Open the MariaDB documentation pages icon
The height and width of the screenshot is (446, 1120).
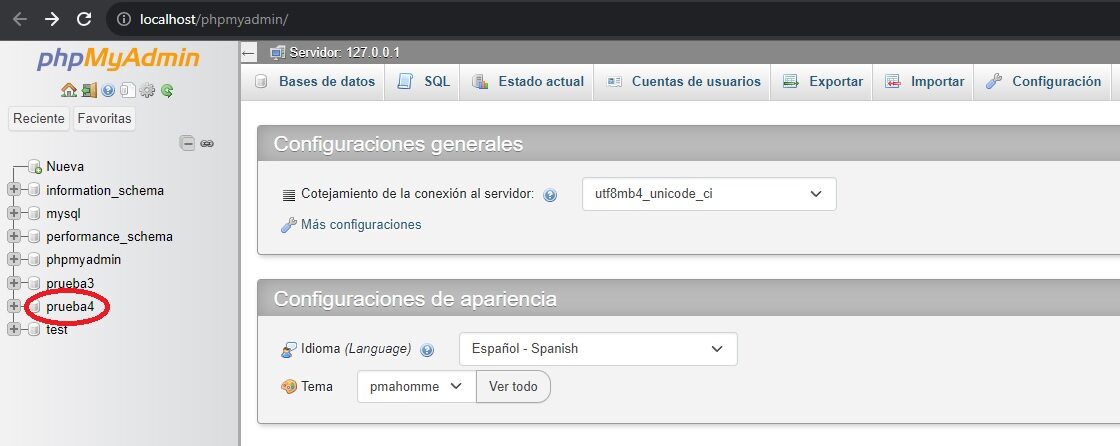[128, 91]
